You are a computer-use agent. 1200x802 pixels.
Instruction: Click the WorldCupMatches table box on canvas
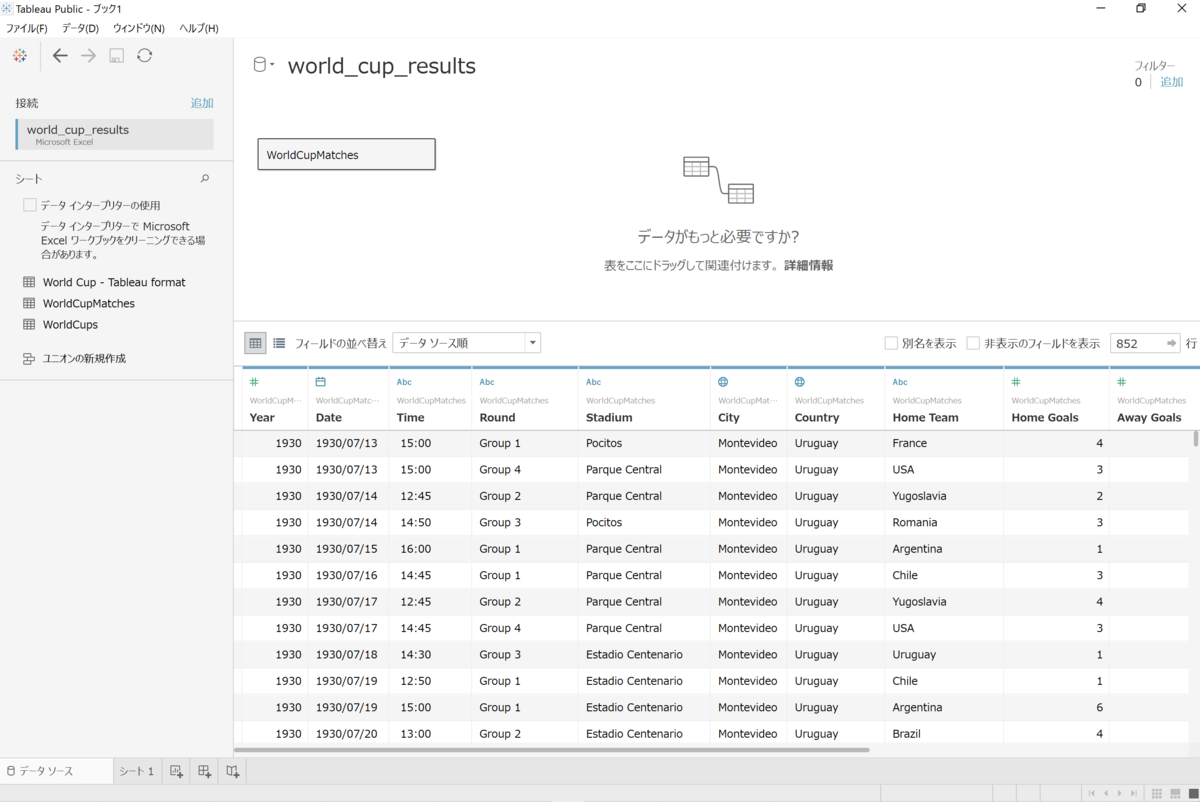[x=346, y=154]
